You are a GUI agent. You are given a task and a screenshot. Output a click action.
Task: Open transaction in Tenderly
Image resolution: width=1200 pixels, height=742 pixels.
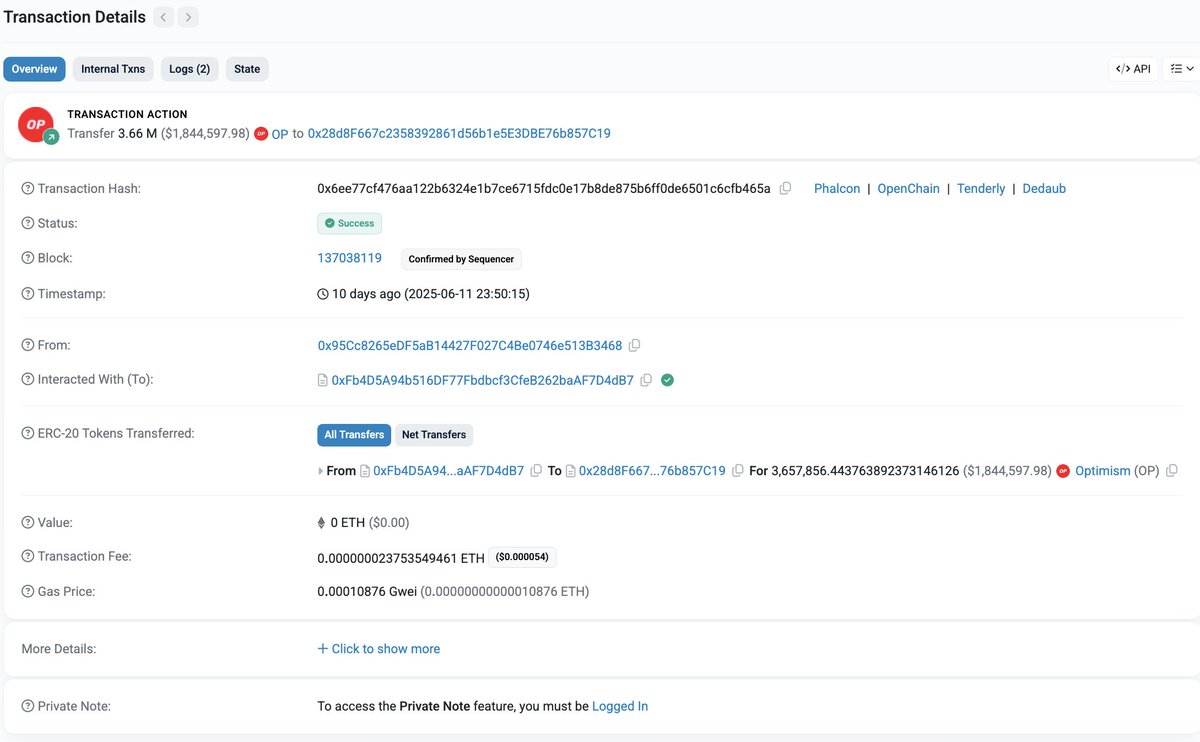(x=981, y=188)
